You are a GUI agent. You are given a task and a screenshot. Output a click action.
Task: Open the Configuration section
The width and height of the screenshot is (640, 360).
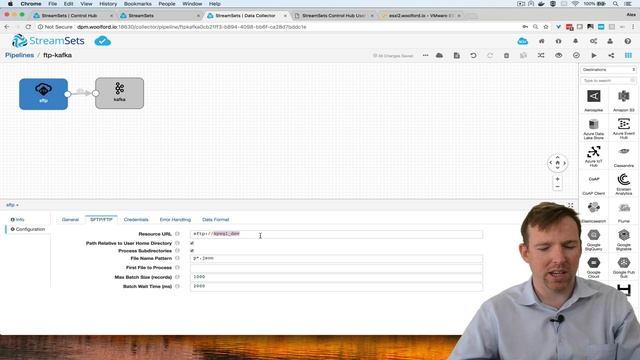pos(28,229)
